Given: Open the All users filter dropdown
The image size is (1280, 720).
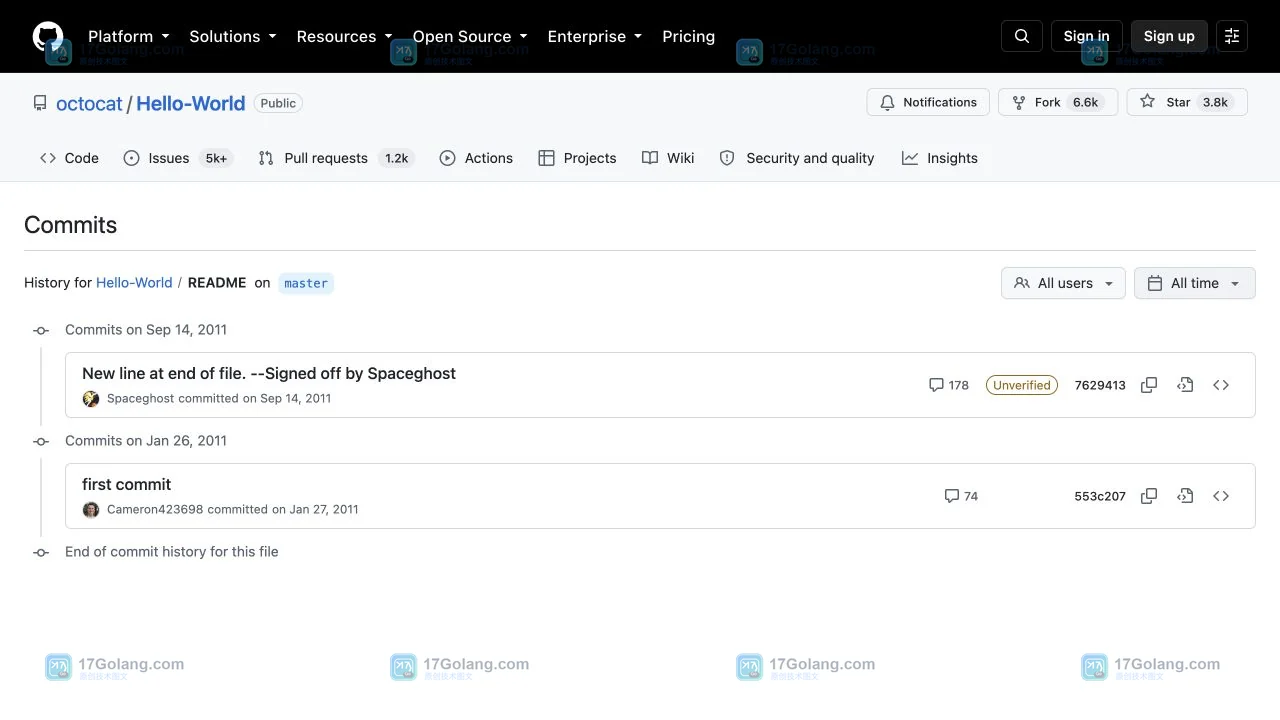Looking at the screenshot, I should tap(1063, 283).
